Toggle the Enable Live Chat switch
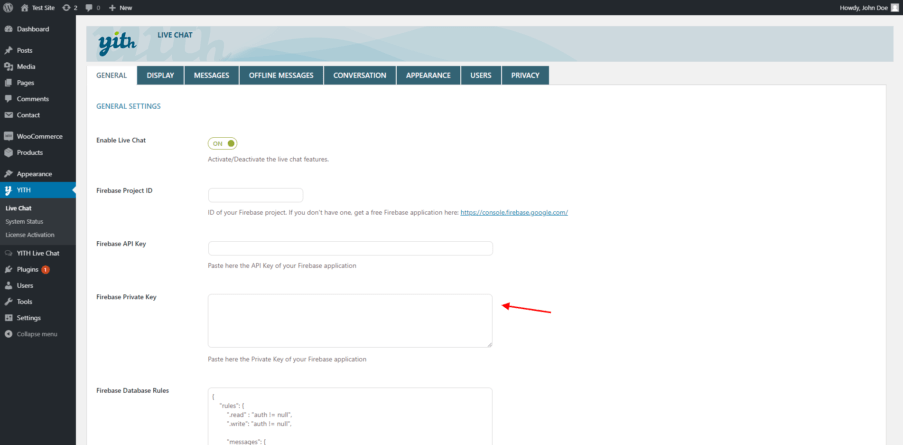The image size is (903, 445). point(223,143)
